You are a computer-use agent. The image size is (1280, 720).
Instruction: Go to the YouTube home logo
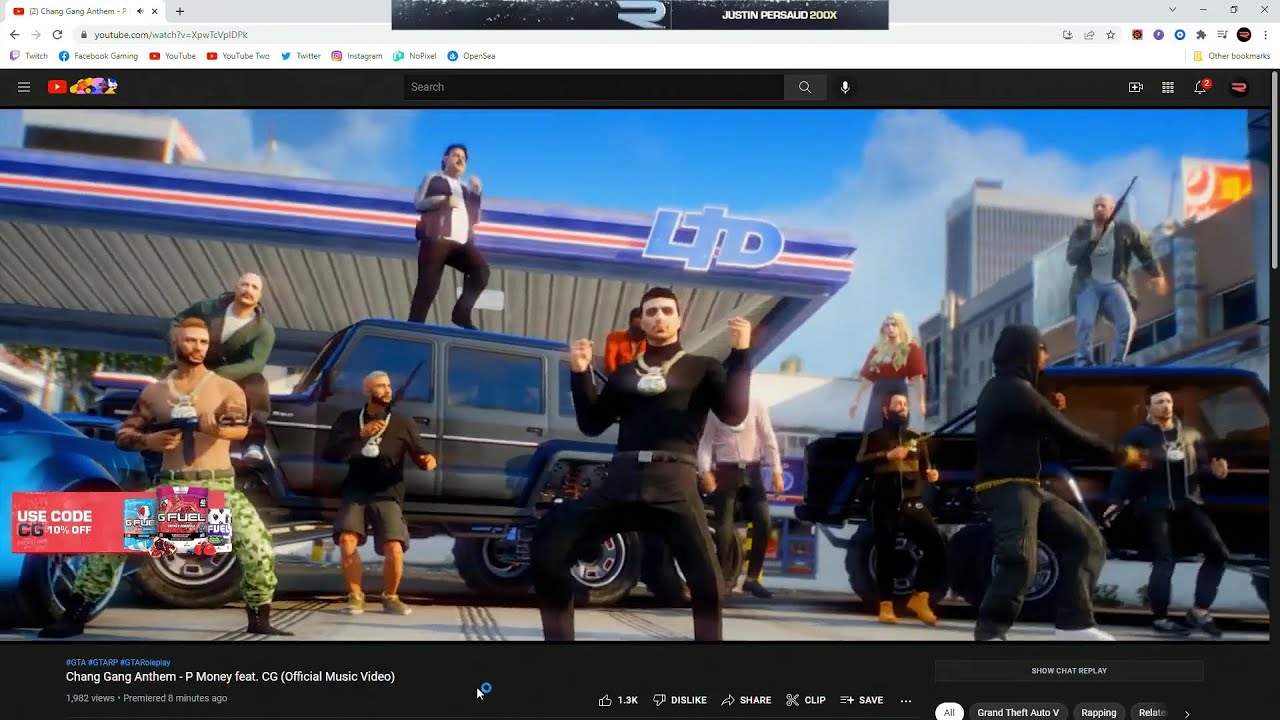coord(82,87)
